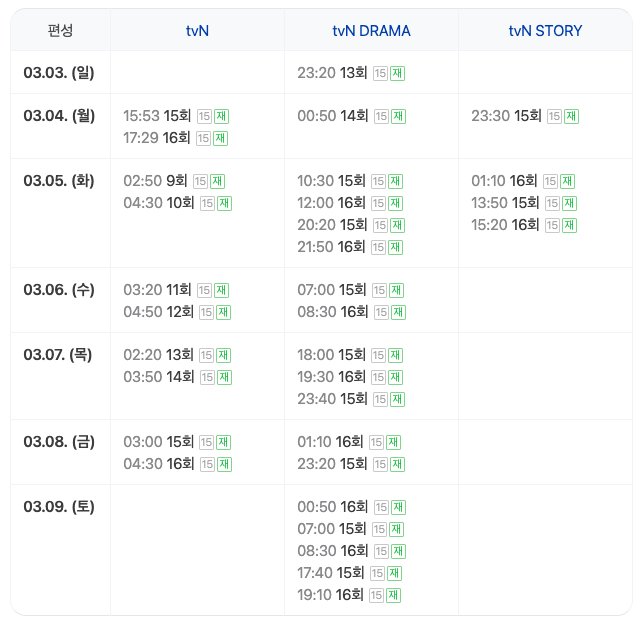Click the 15 age-rating badge beside 23:30 15회

(554, 117)
